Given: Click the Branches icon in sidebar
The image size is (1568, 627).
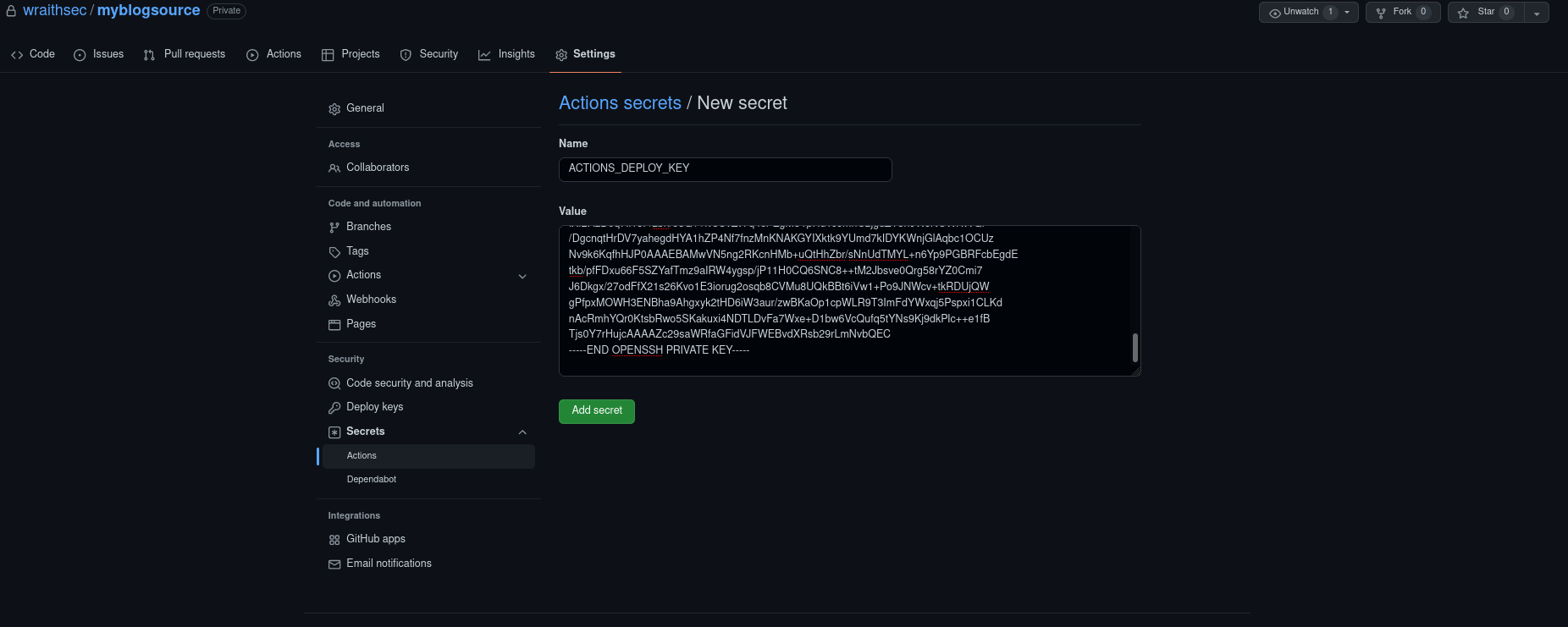Looking at the screenshot, I should tap(334, 228).
